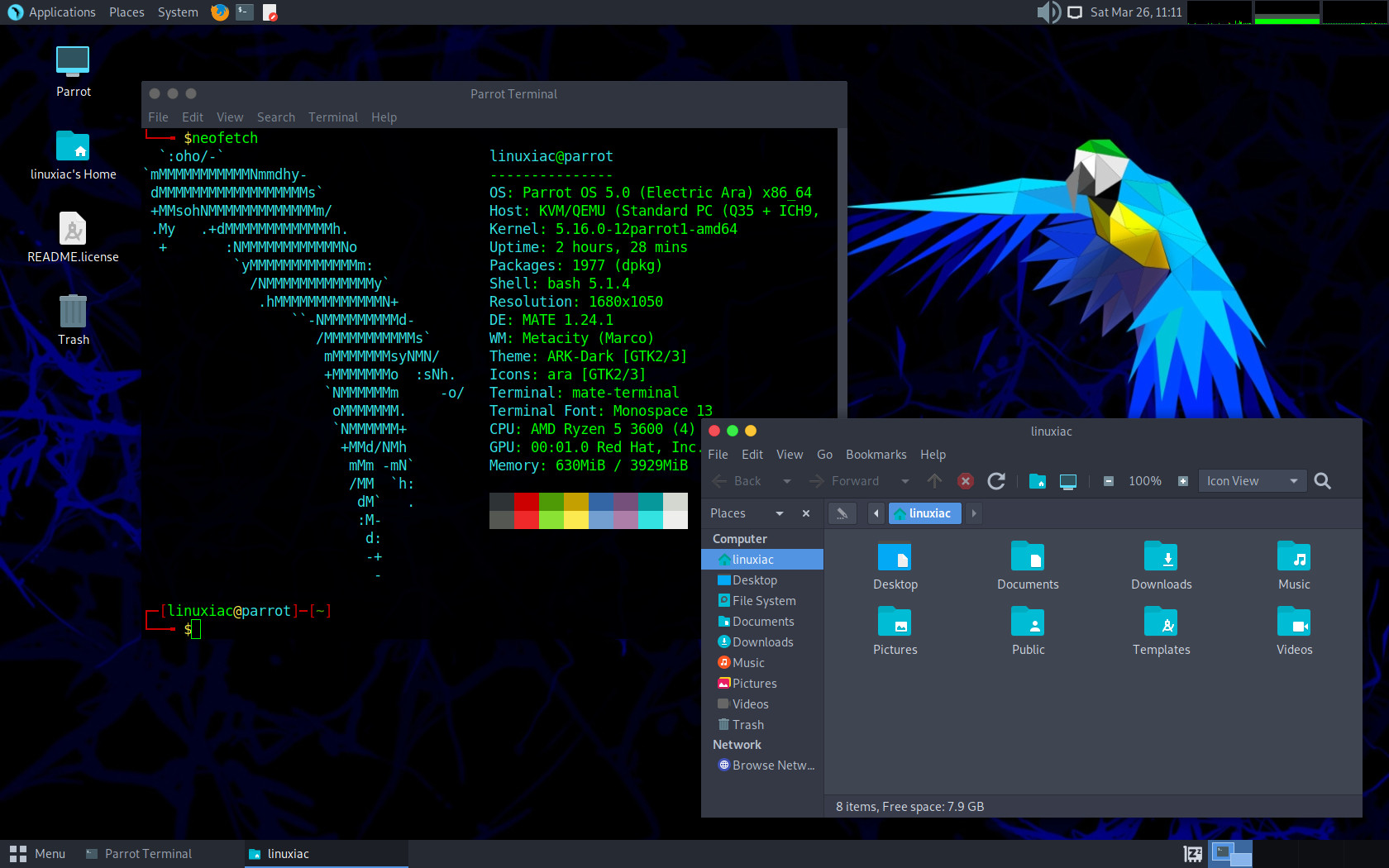The image size is (1389, 868).
Task: Reload the file manager view
Action: 996,481
